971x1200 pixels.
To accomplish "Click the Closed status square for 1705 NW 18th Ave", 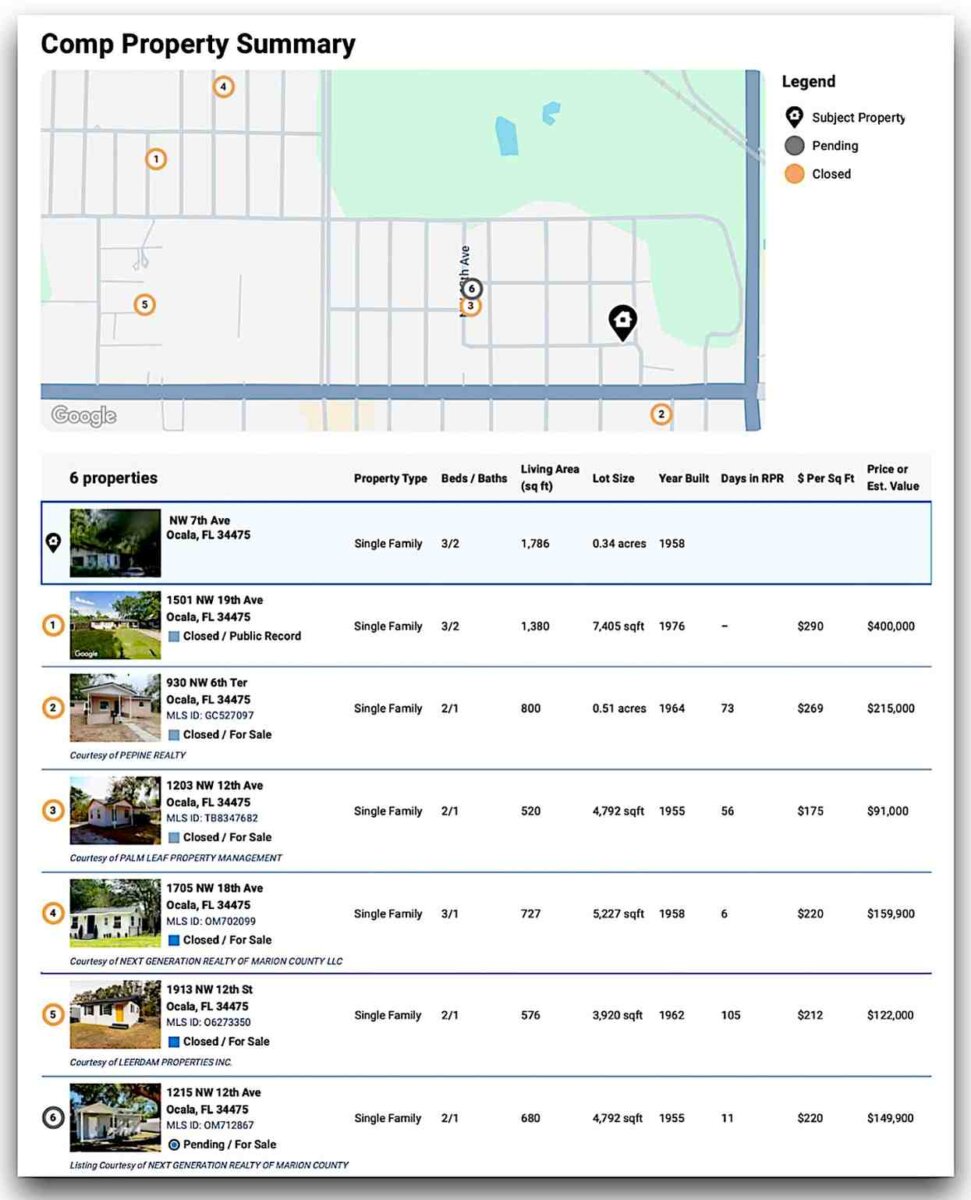I will (174, 940).
